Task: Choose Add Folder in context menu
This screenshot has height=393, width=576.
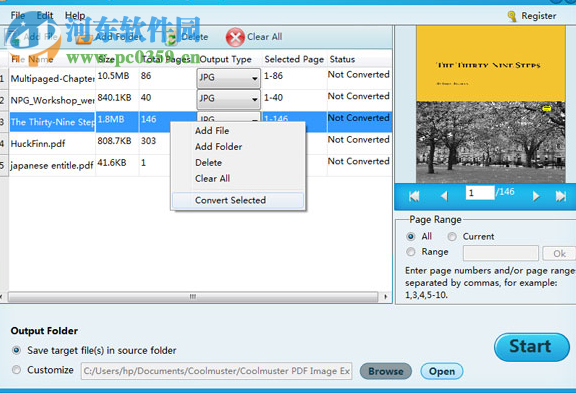Action: point(219,147)
